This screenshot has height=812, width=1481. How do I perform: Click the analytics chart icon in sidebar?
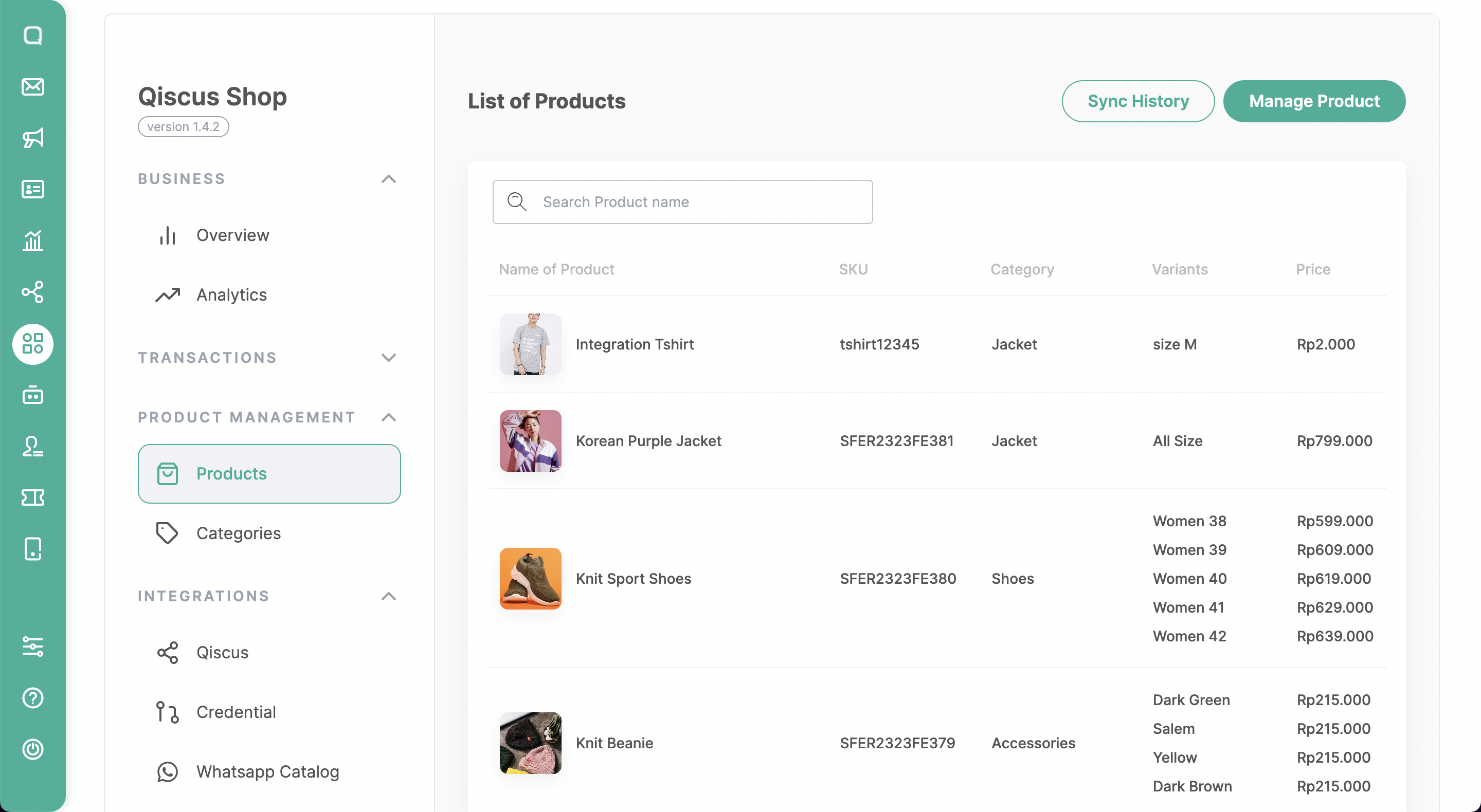point(33,240)
